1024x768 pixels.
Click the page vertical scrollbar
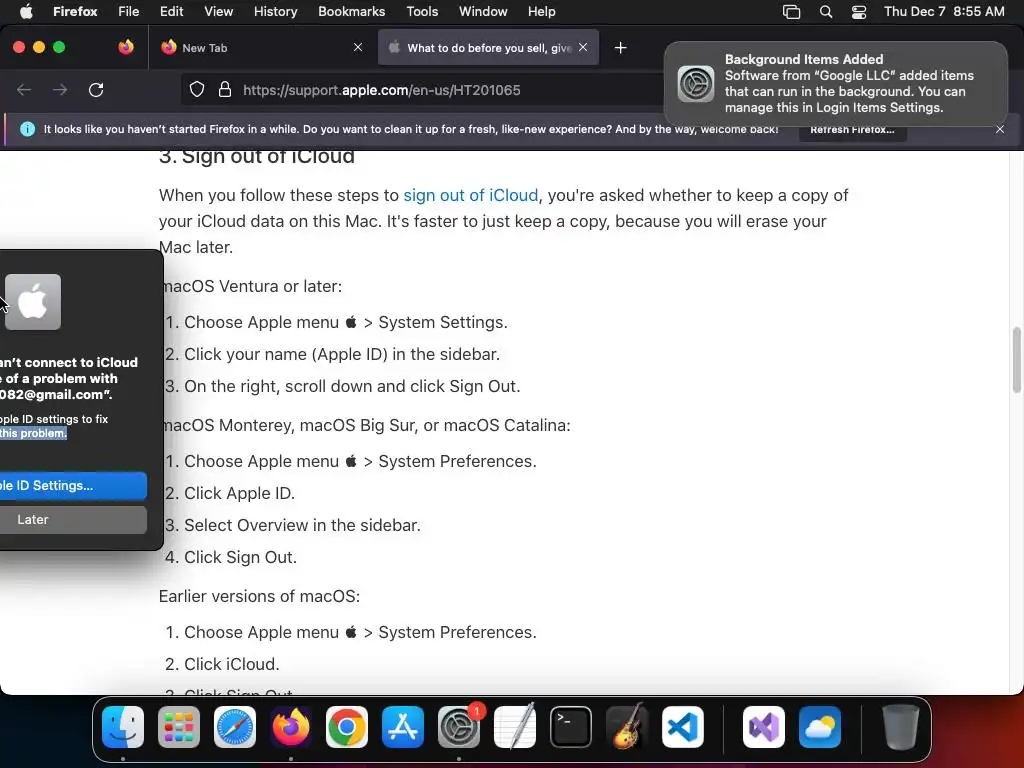[x=1016, y=360]
